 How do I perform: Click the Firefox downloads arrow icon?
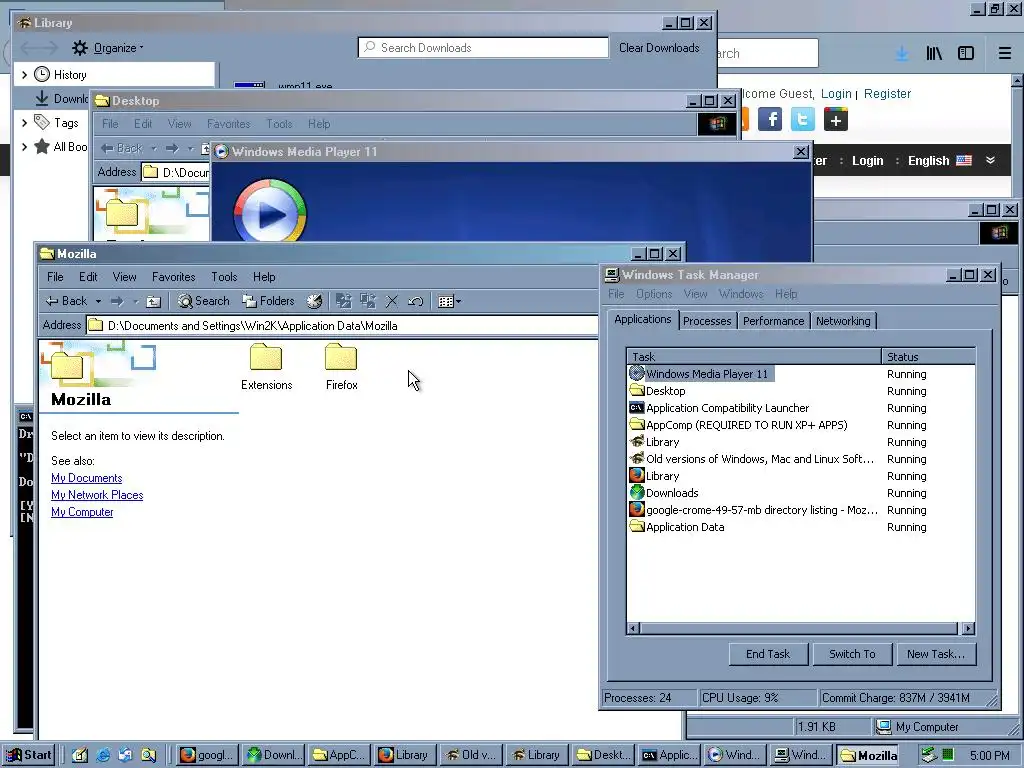click(x=902, y=54)
